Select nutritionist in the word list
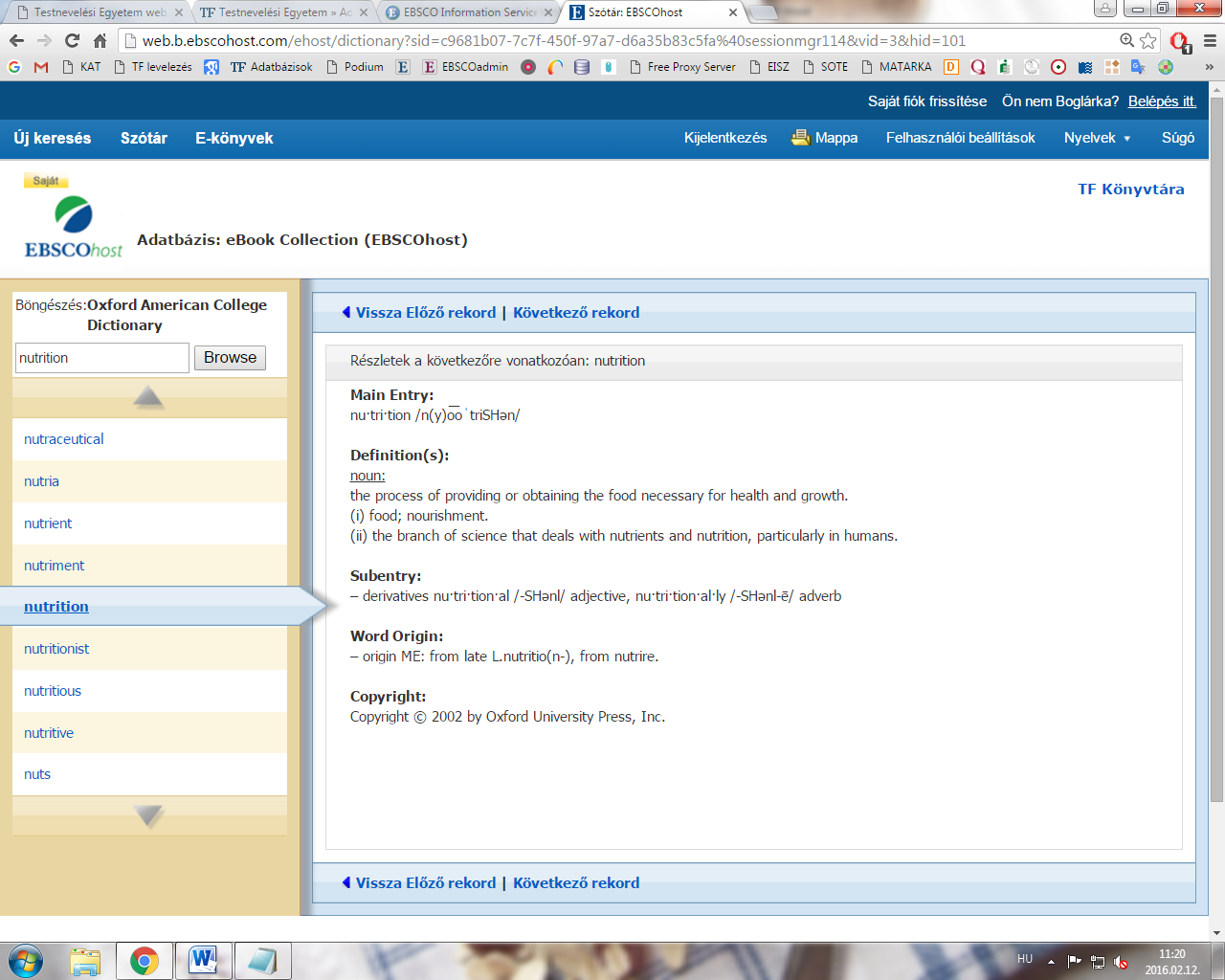This screenshot has width=1225, height=980. coord(56,649)
